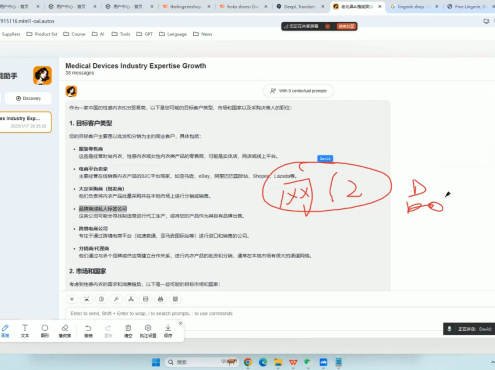Switch to the 'shelingerieshop' browser tab
495x370 pixels.
185,6
